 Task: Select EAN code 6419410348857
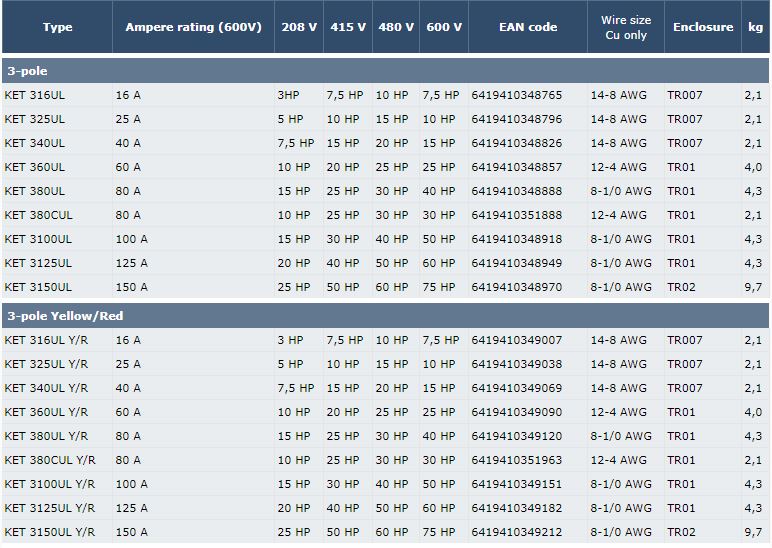516,167
